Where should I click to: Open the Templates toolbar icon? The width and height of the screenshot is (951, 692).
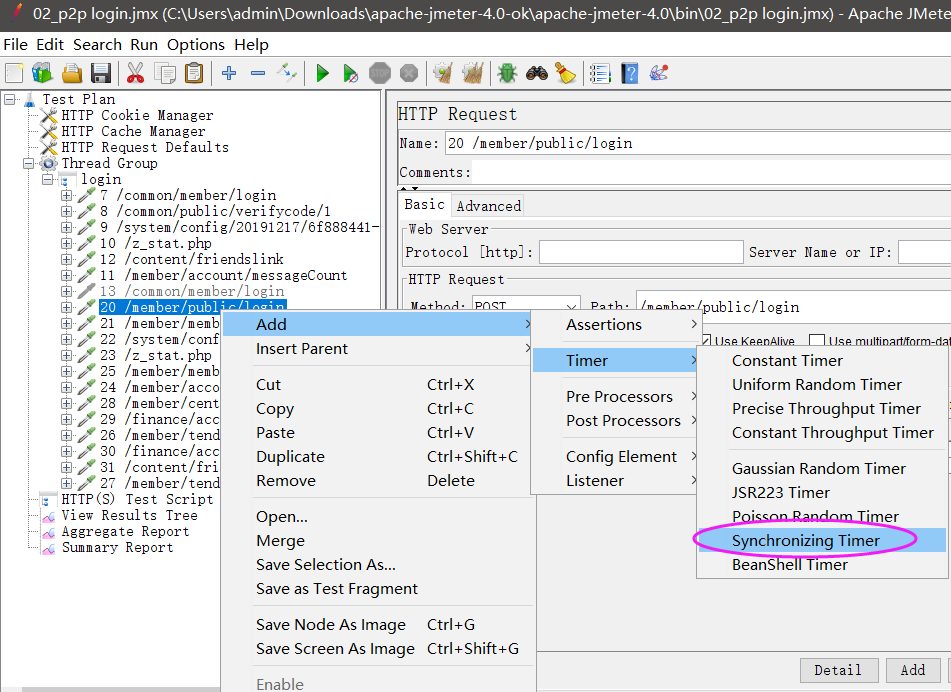coord(42,73)
